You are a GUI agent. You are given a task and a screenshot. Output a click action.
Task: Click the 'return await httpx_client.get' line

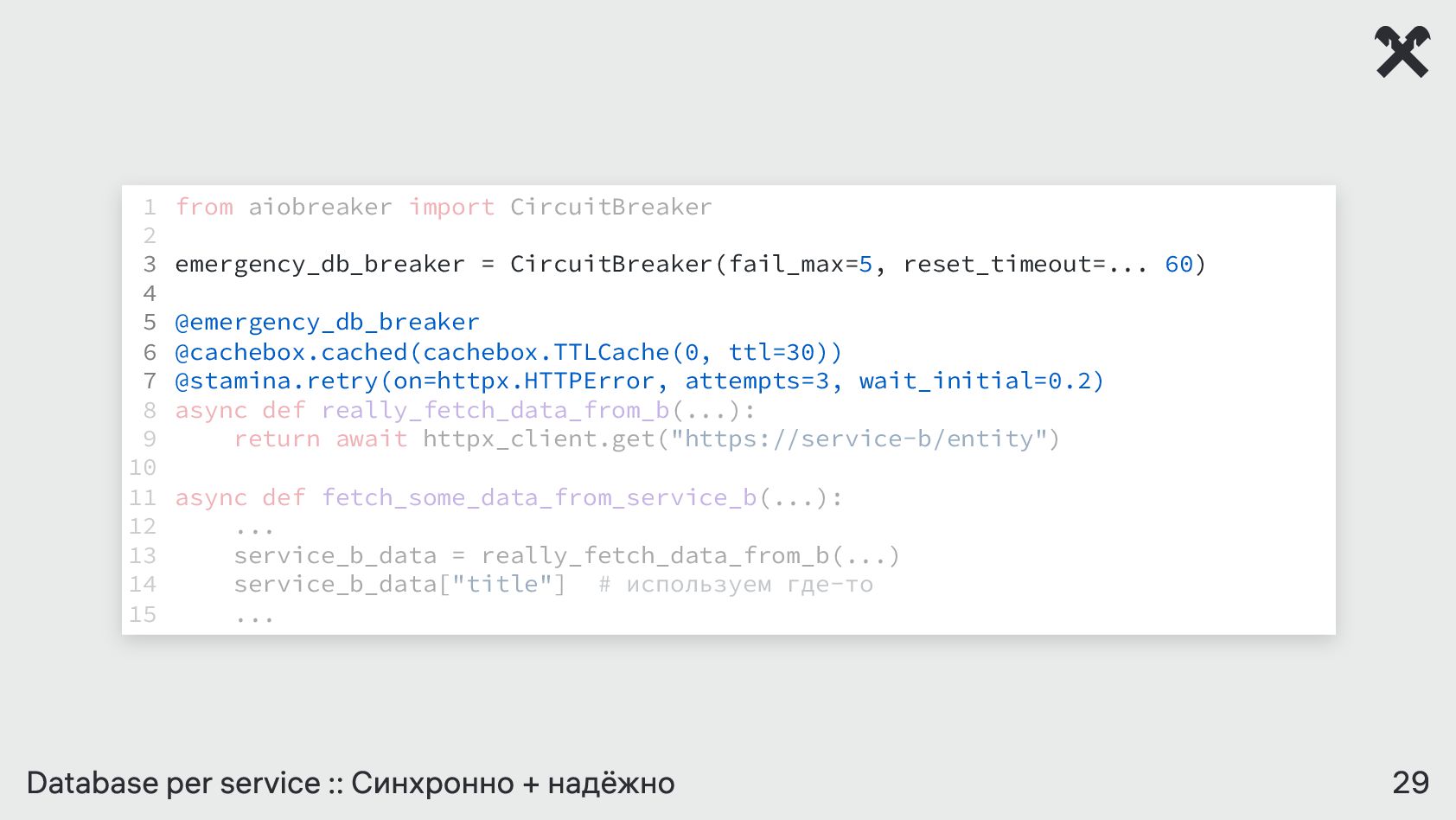pyautogui.click(x=647, y=439)
